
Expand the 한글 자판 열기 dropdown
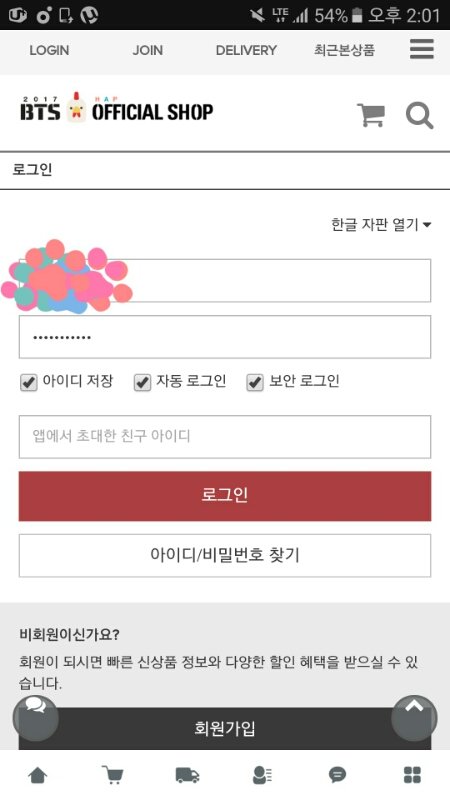point(381,224)
